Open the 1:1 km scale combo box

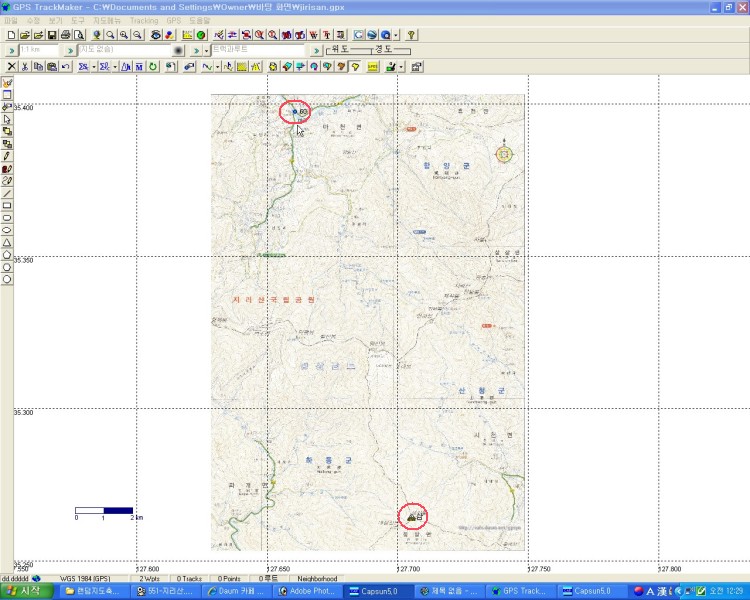[38, 50]
